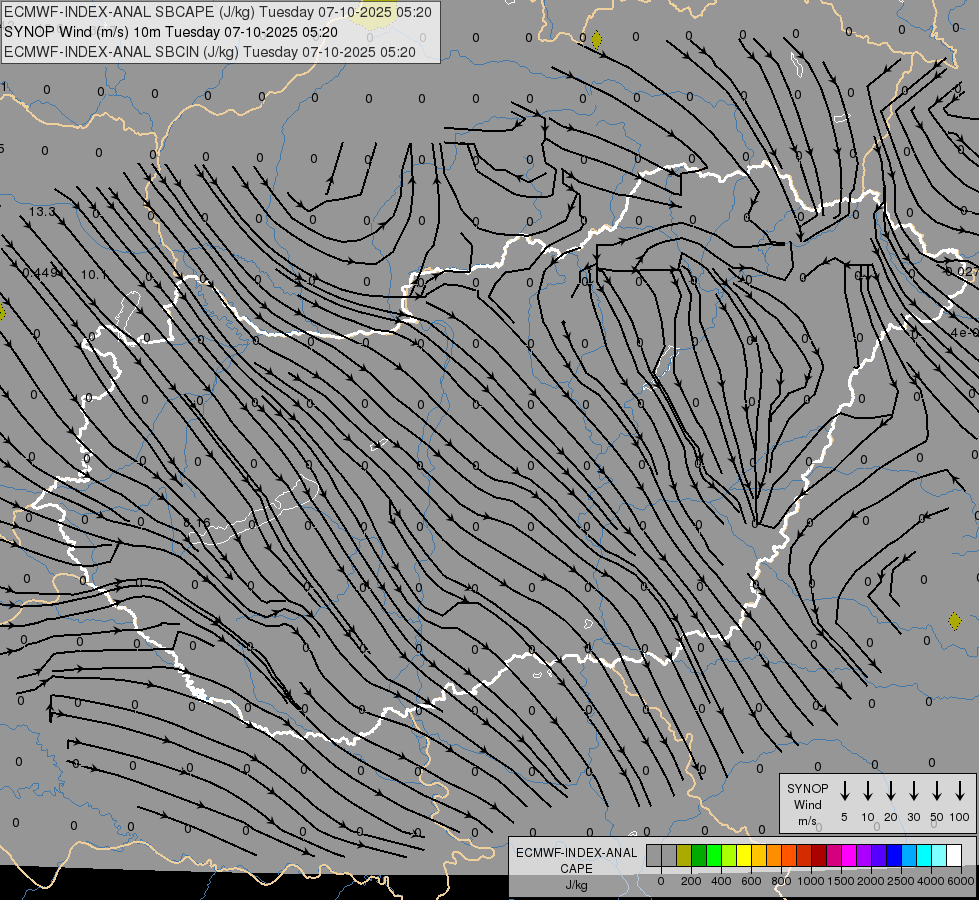The image size is (979, 900).
Task: Click the 10.1 value label on map
Action: [x=94, y=274]
